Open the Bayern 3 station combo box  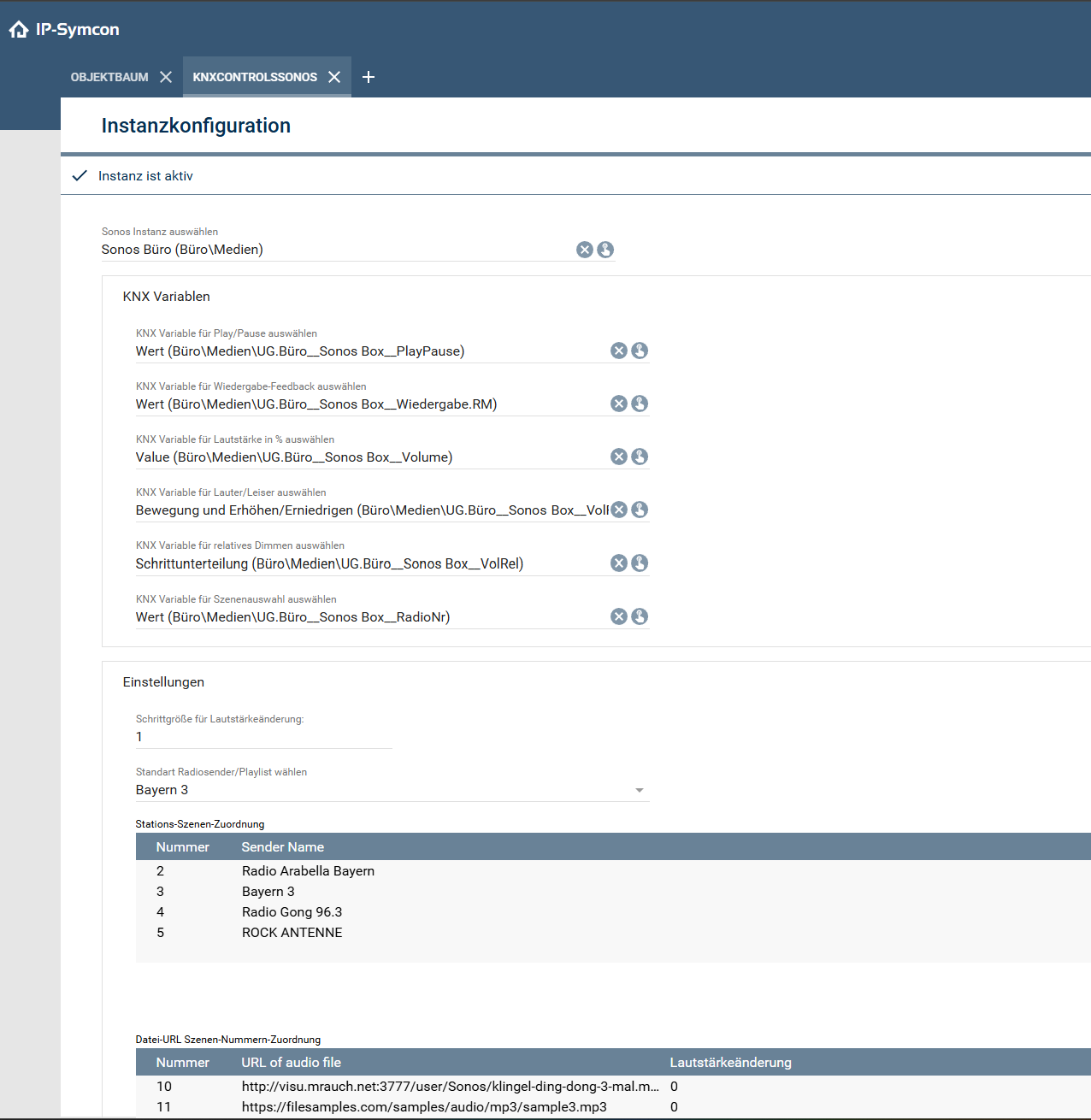coord(385,790)
